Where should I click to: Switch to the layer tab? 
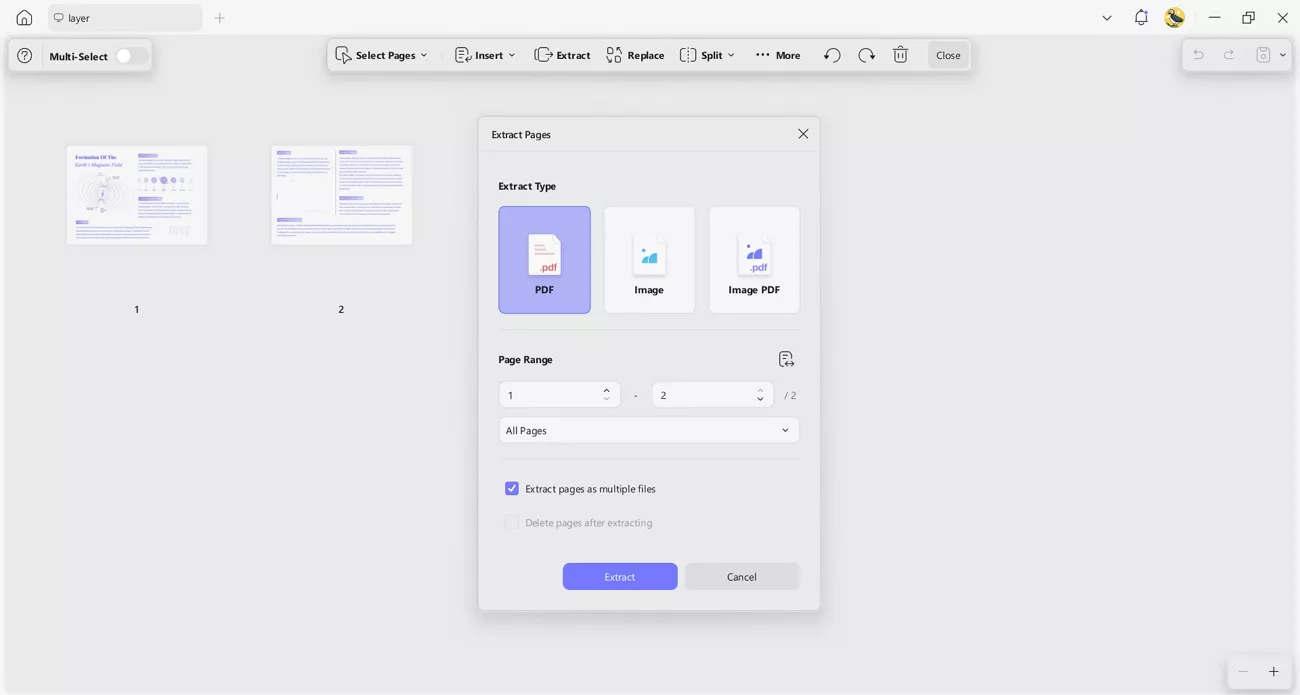pyautogui.click(x=124, y=17)
